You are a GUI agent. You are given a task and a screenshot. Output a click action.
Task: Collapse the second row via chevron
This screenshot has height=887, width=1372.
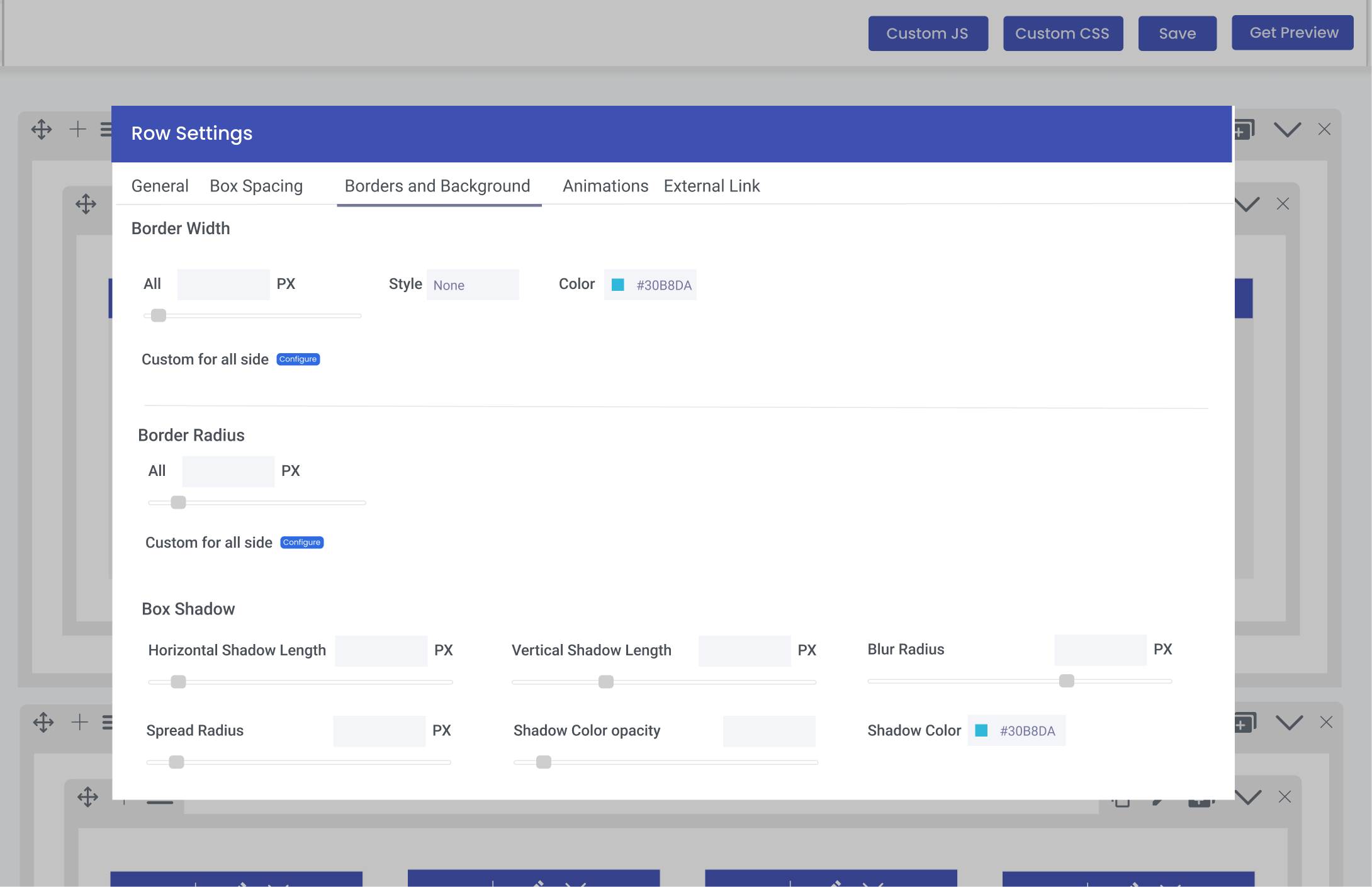1289,723
